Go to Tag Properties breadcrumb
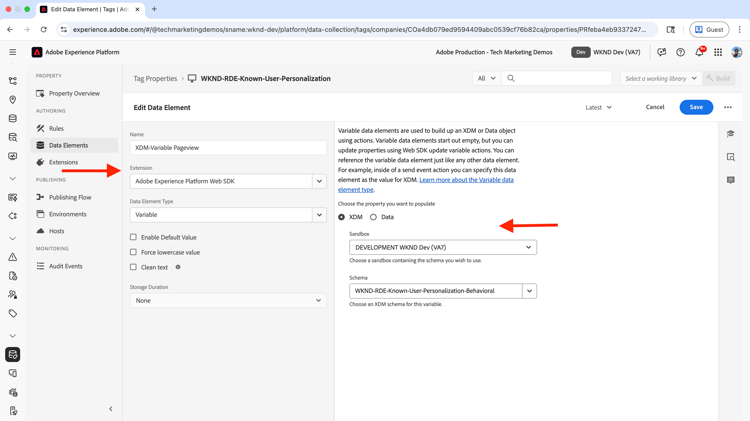The image size is (750, 421). (155, 78)
